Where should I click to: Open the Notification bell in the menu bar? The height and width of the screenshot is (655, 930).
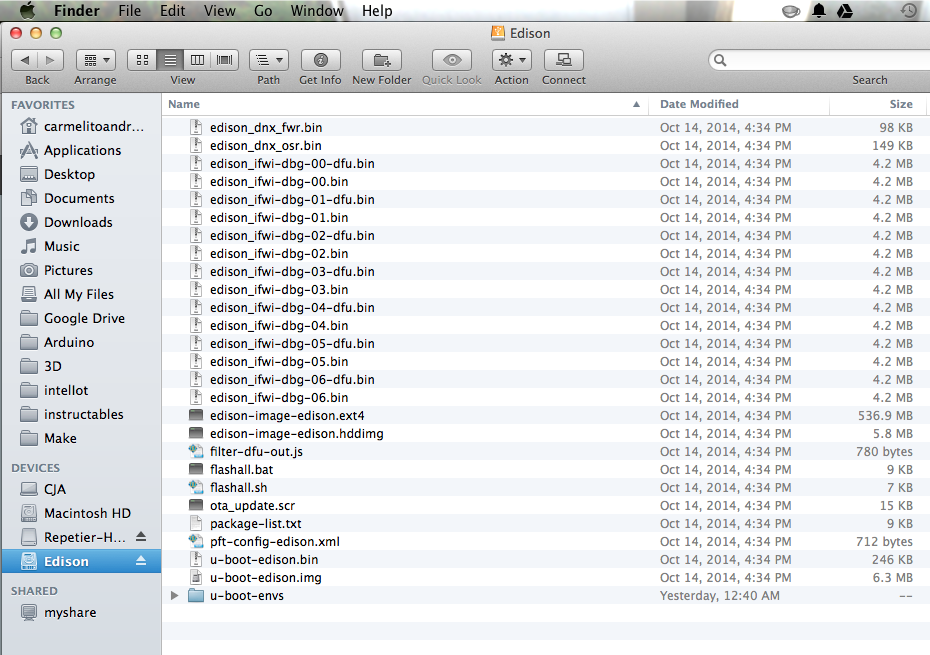818,11
